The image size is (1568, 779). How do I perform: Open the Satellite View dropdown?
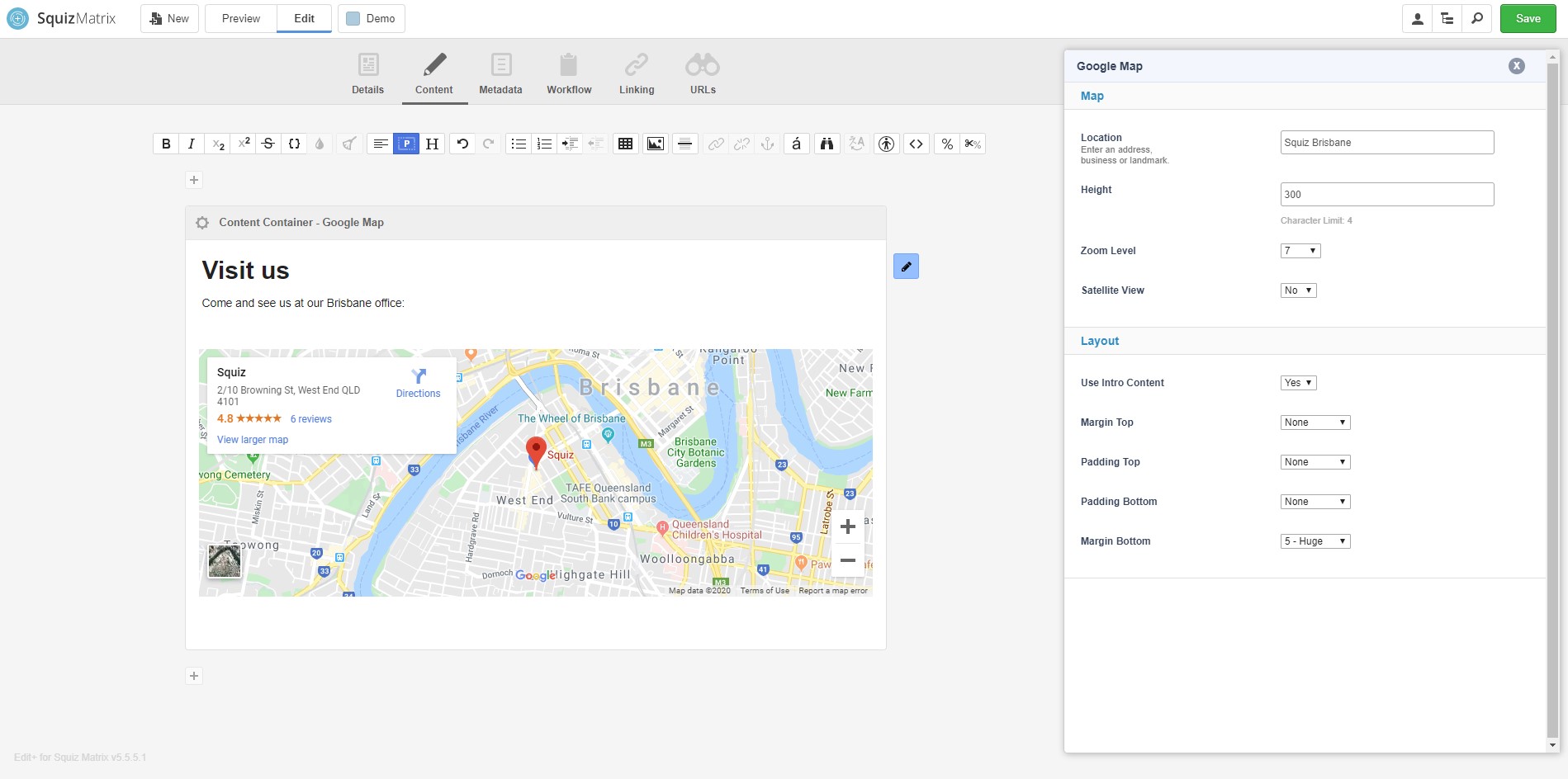pos(1298,290)
